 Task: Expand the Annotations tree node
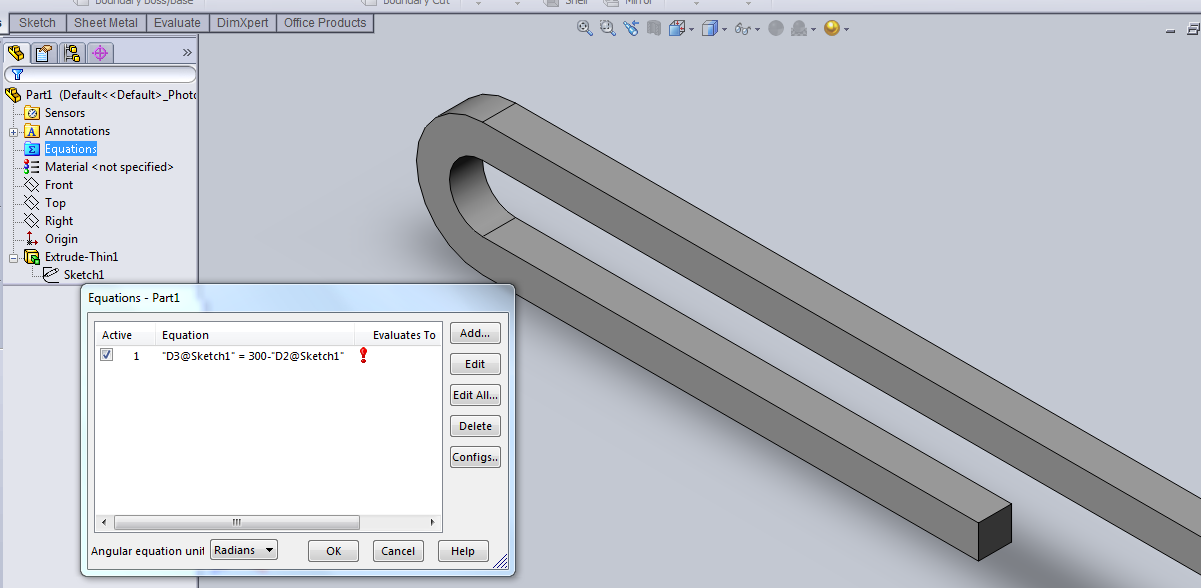(x=14, y=131)
